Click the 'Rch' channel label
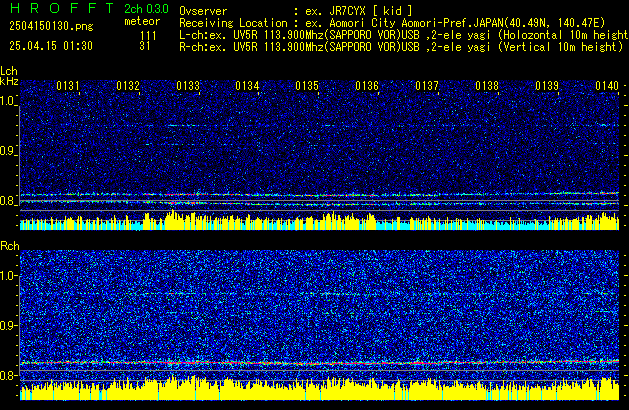Screen dimensions: 629x410 (x=10, y=246)
